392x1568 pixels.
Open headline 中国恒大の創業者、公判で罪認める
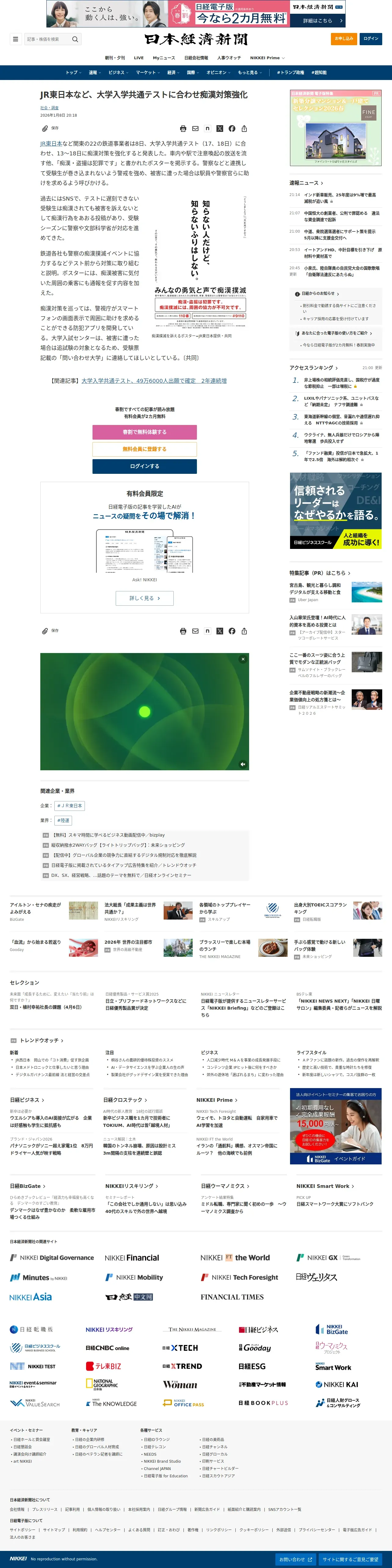(x=342, y=216)
